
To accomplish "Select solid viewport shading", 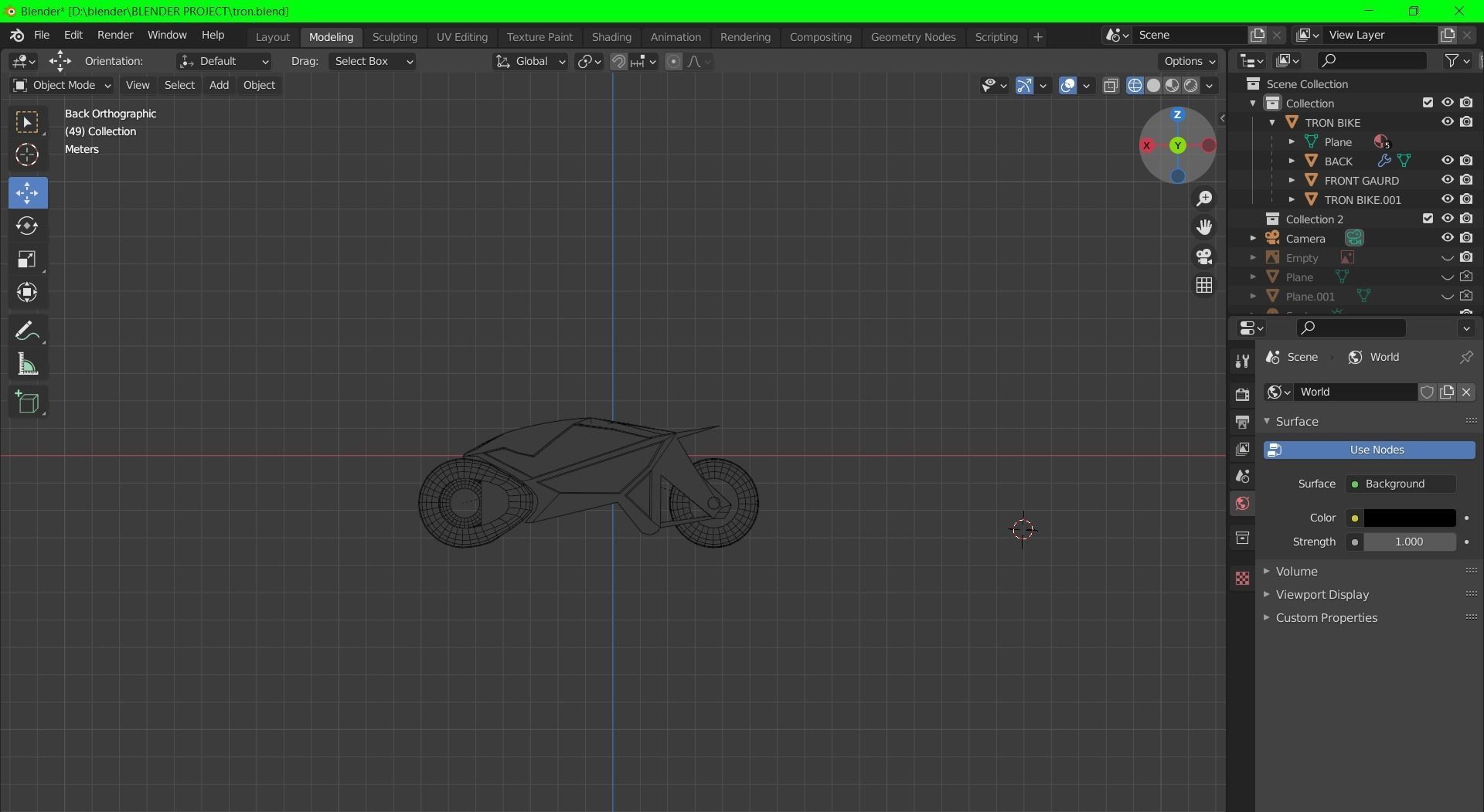I will [1153, 86].
